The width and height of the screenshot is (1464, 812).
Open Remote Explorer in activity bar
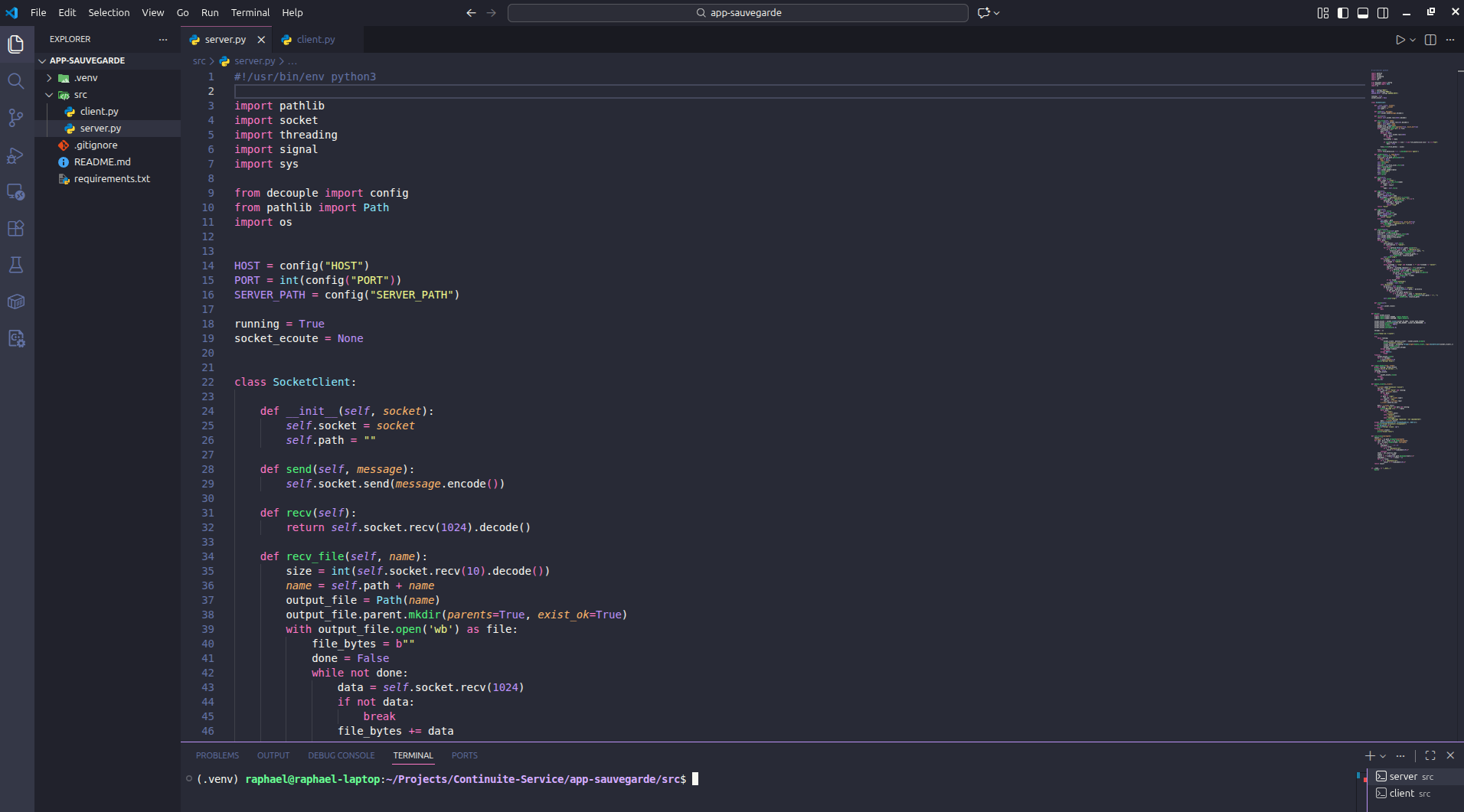pos(15,192)
